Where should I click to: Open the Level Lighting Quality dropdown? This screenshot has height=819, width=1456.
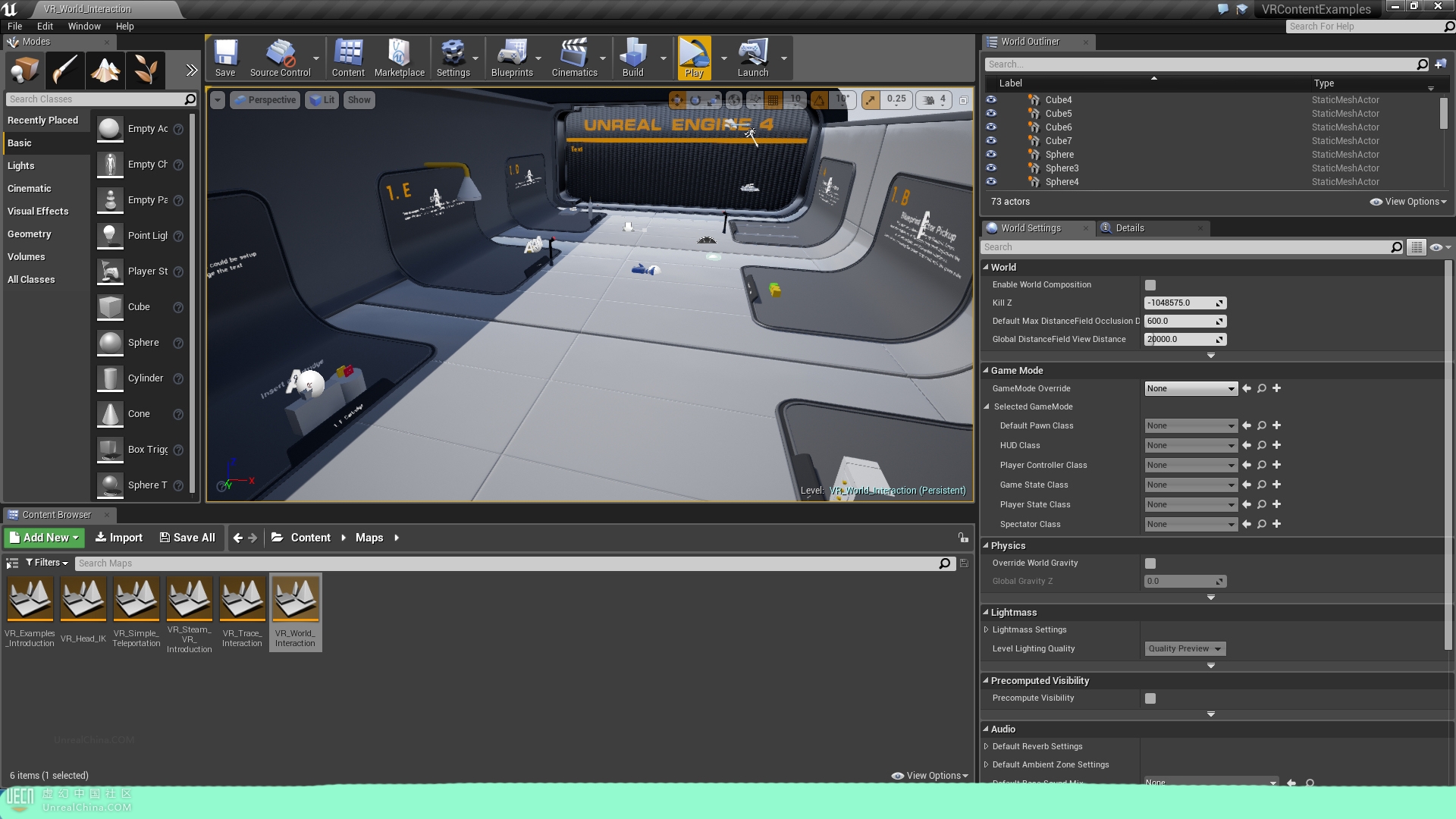click(x=1185, y=648)
